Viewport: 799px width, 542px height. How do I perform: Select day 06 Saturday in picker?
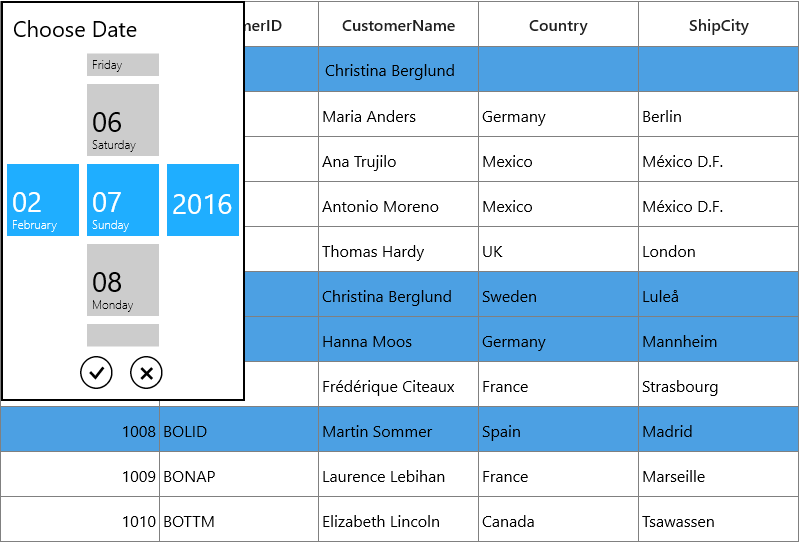[x=123, y=120]
